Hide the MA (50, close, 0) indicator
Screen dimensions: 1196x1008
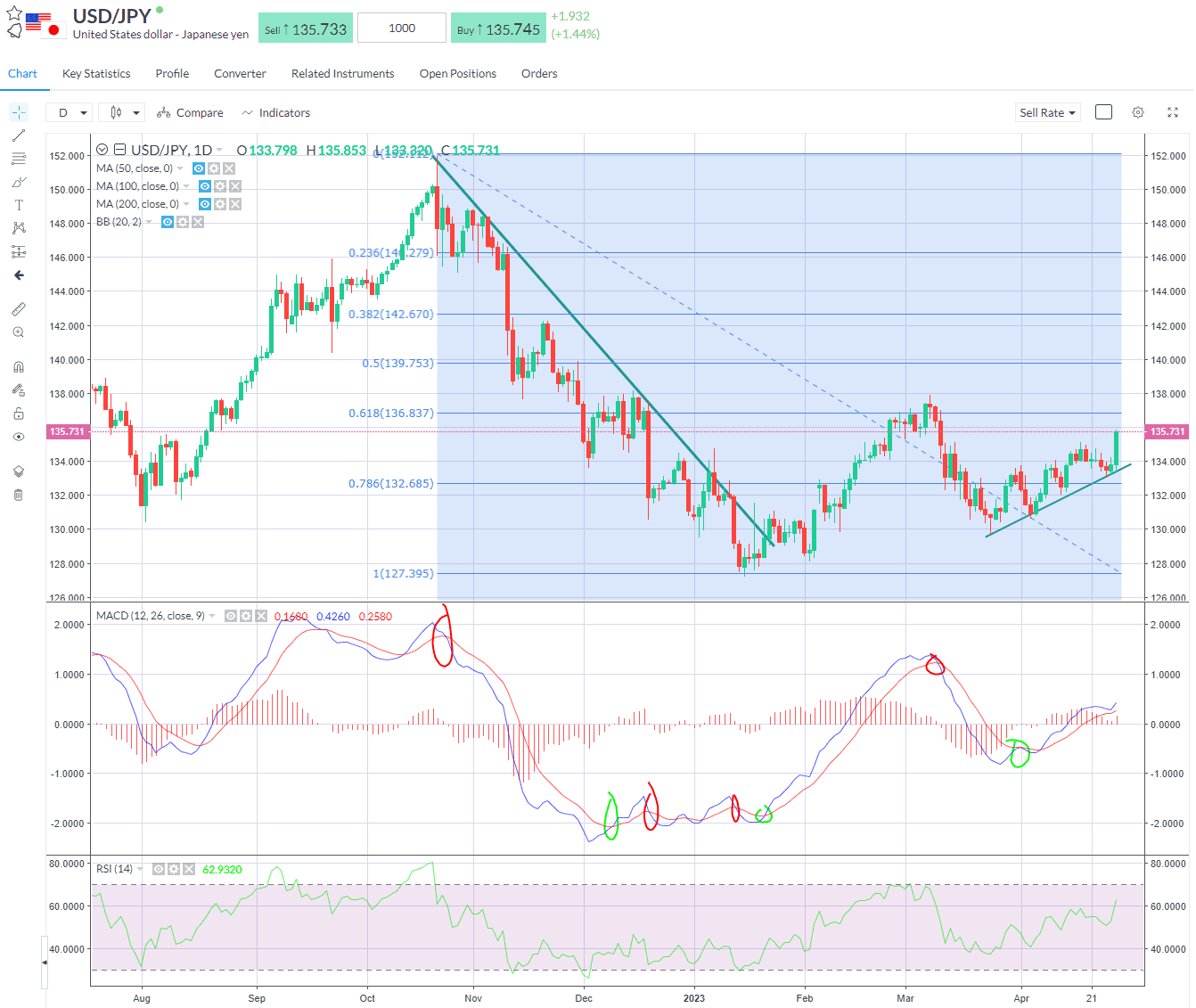click(x=199, y=168)
